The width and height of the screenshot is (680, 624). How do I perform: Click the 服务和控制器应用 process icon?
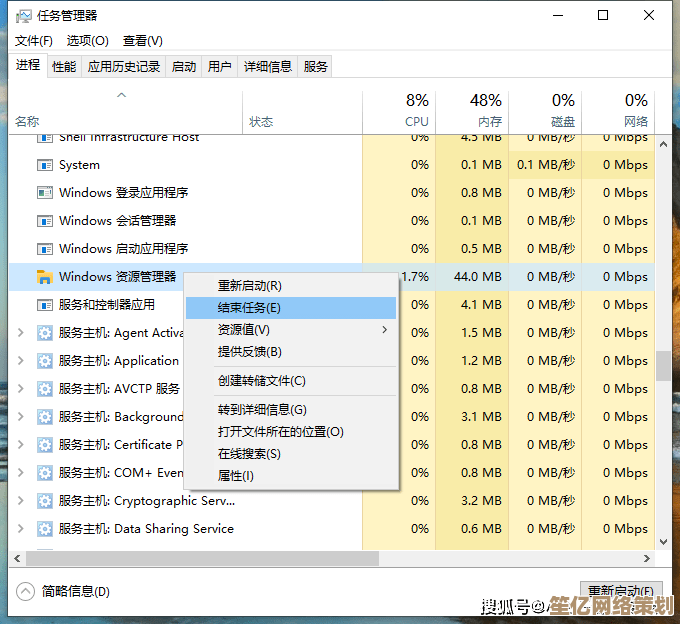click(x=44, y=305)
